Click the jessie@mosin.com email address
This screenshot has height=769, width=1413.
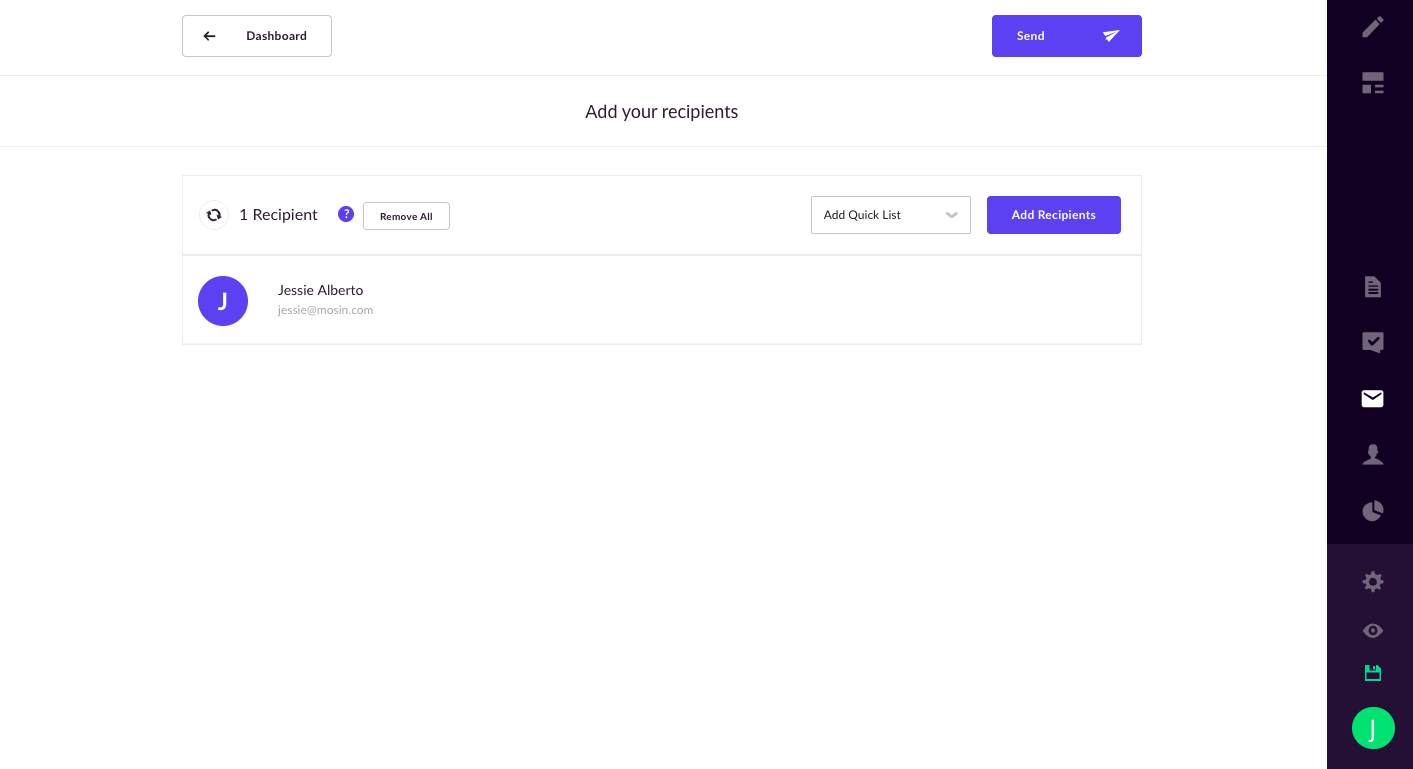[325, 310]
